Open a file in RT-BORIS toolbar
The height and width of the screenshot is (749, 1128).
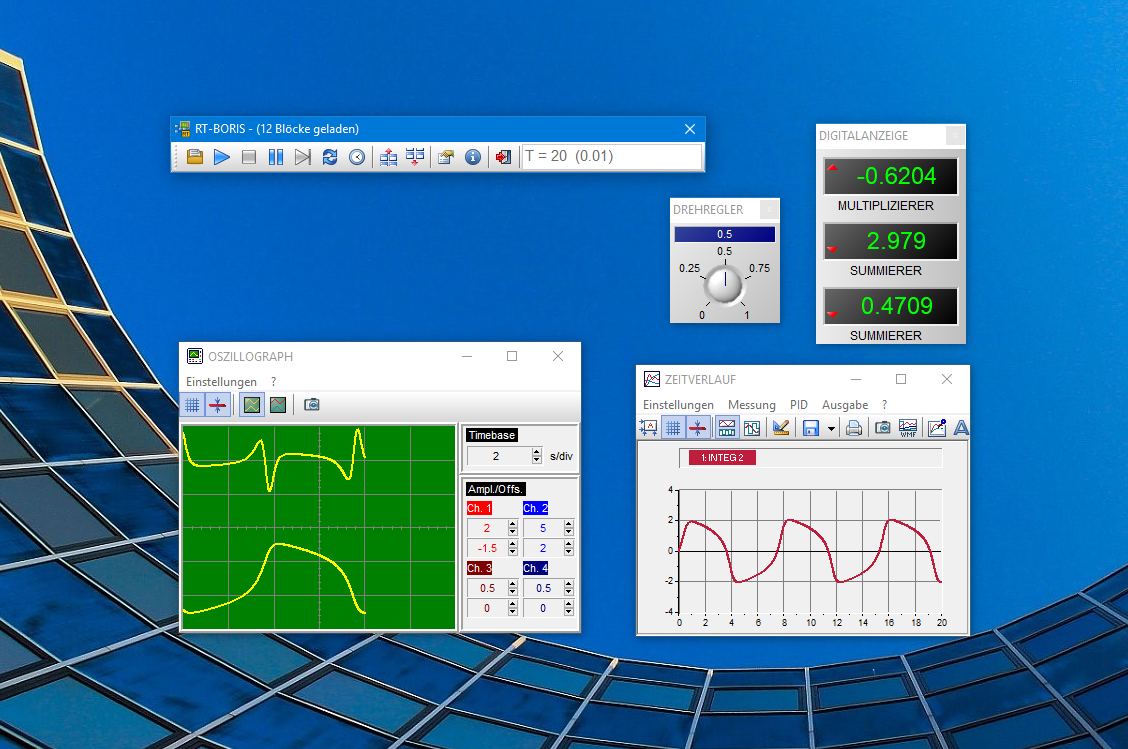pyautogui.click(x=194, y=156)
